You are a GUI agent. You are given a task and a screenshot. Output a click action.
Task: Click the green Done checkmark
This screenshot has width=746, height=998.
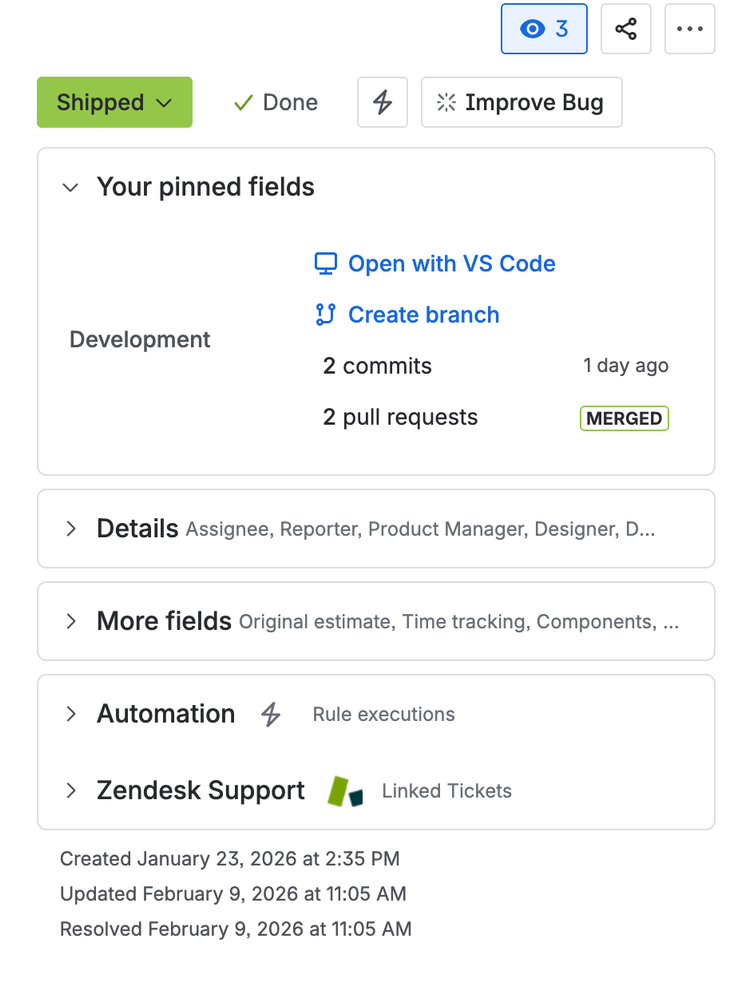(241, 102)
